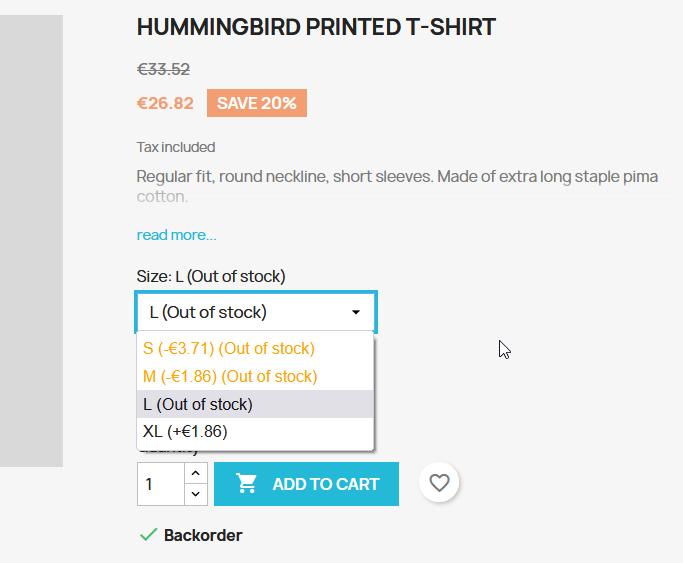Select size XL (+€1.86) option

[185, 432]
